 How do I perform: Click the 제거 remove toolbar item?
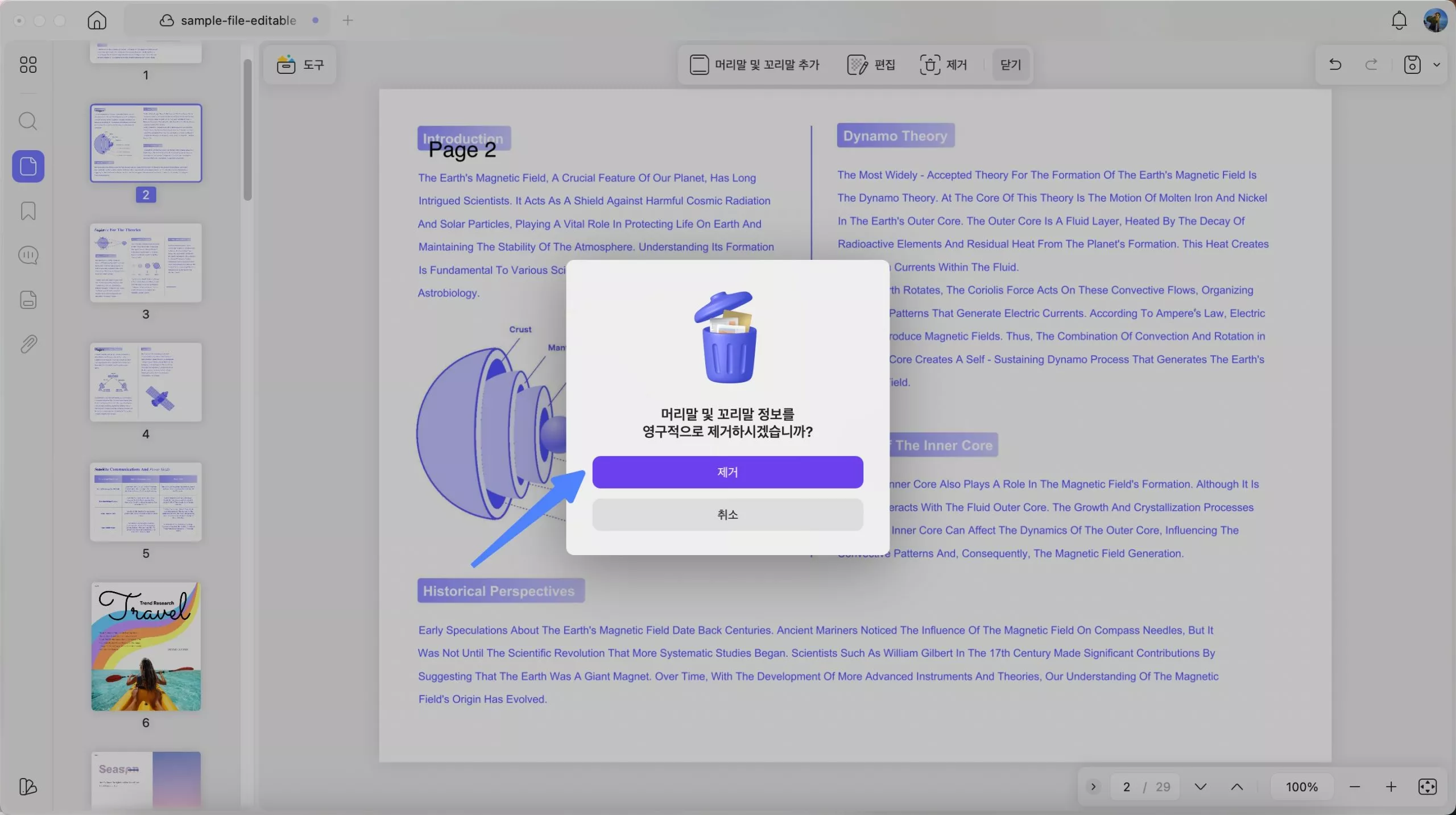pos(944,65)
